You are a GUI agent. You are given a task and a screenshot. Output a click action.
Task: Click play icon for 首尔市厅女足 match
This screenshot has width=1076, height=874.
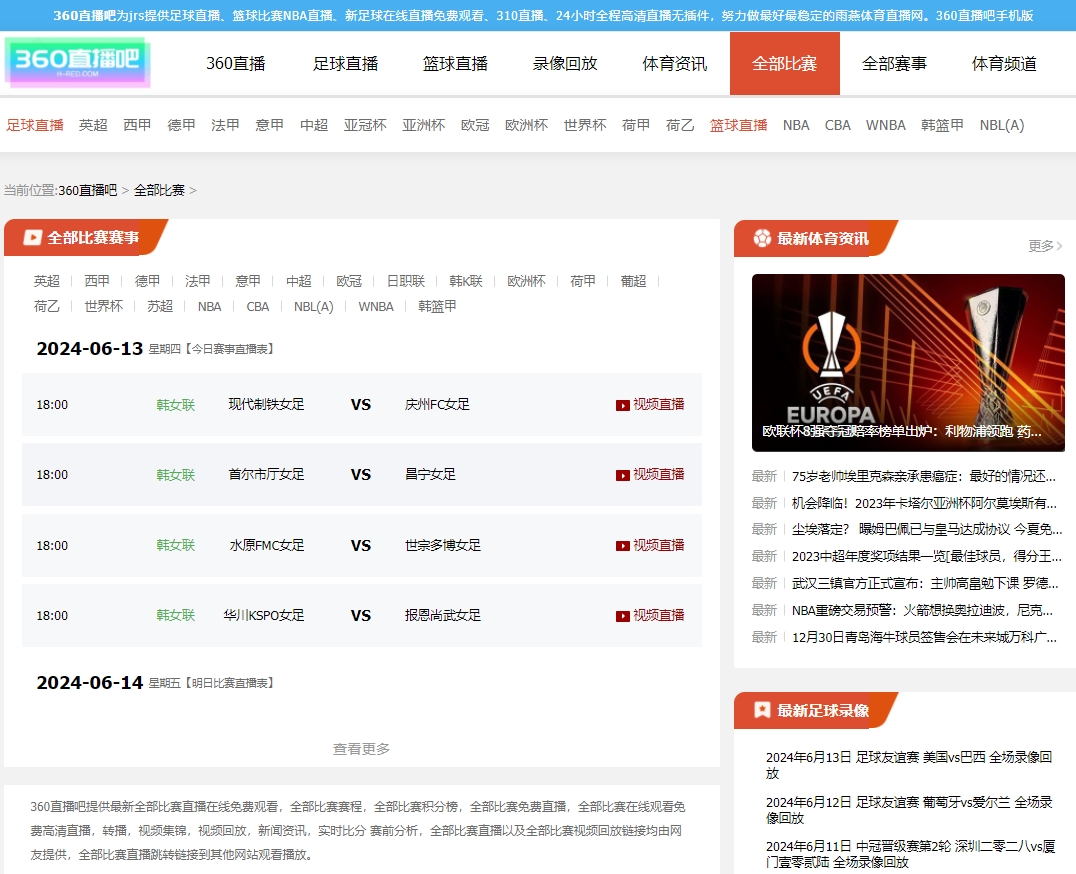(622, 475)
